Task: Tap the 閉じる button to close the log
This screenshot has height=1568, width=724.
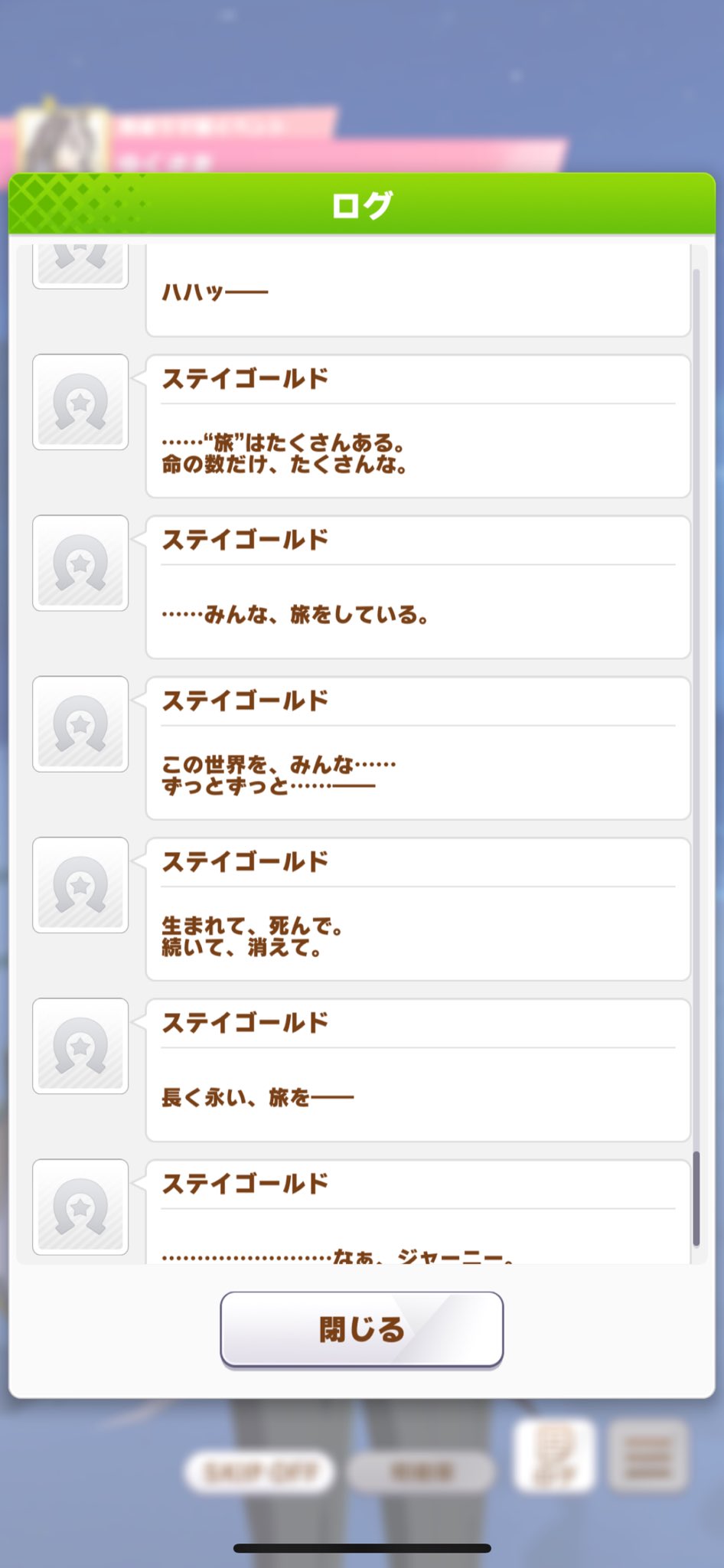Action: coord(361,1328)
